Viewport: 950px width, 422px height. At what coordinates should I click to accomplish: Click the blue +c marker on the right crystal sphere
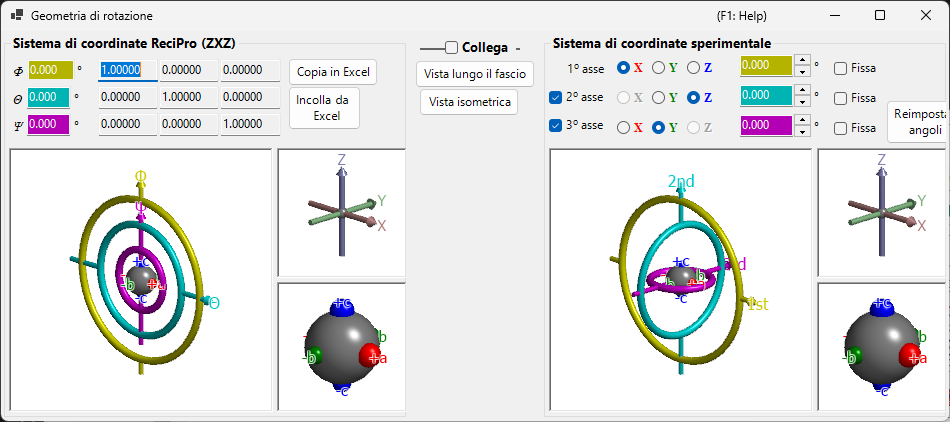(882, 306)
